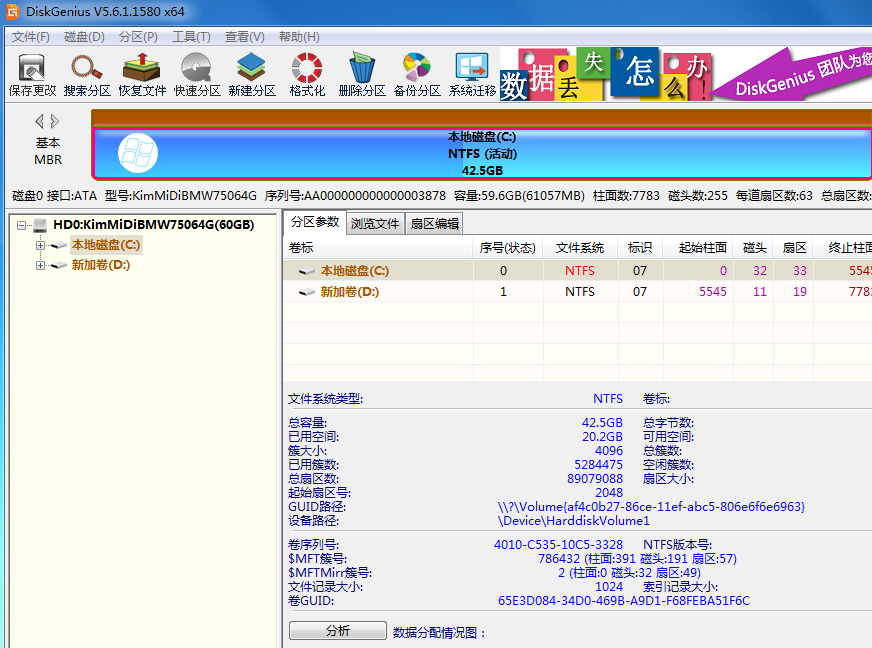Expand the 本地磁盘(C:) tree node

[40, 245]
